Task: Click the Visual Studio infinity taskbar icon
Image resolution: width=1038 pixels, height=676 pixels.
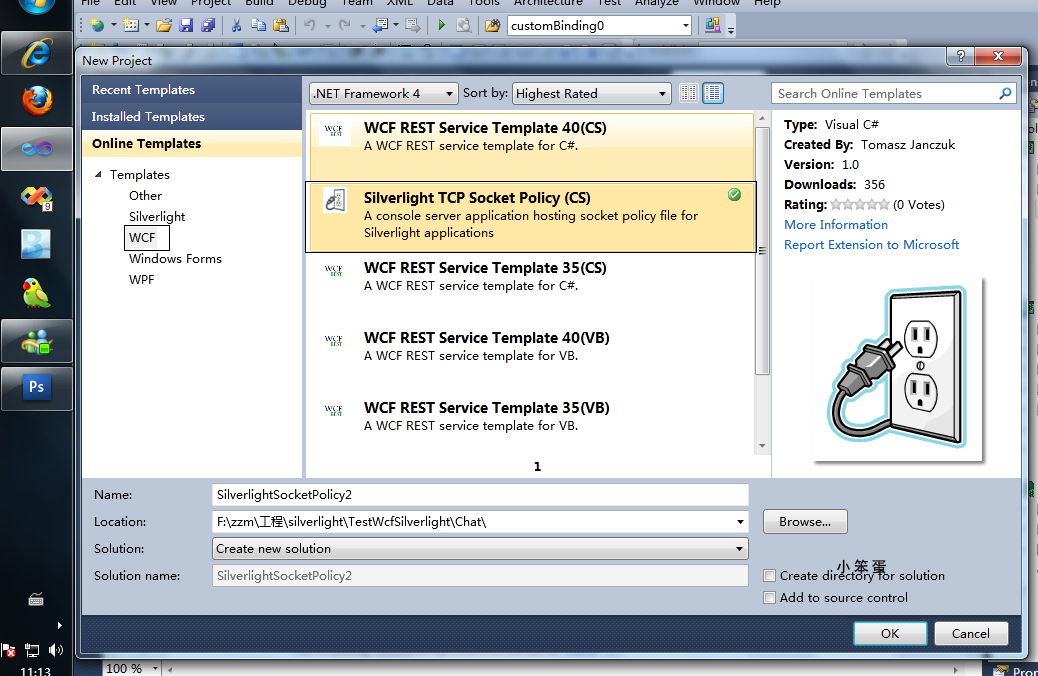Action: (x=36, y=149)
